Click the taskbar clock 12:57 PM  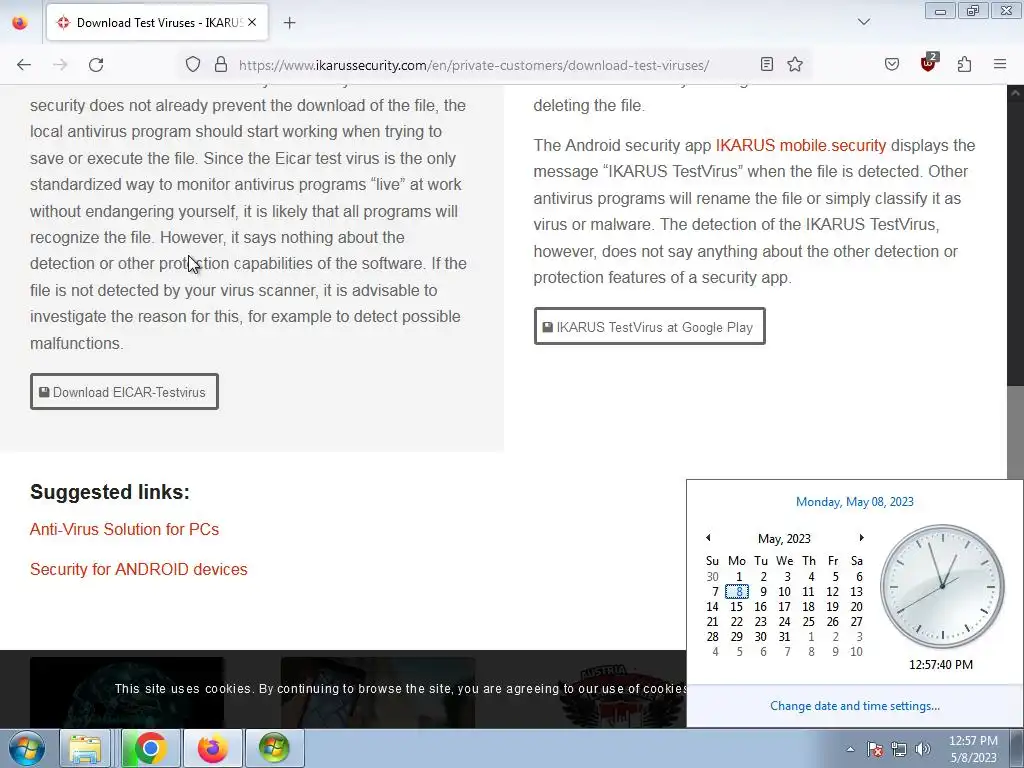click(973, 749)
